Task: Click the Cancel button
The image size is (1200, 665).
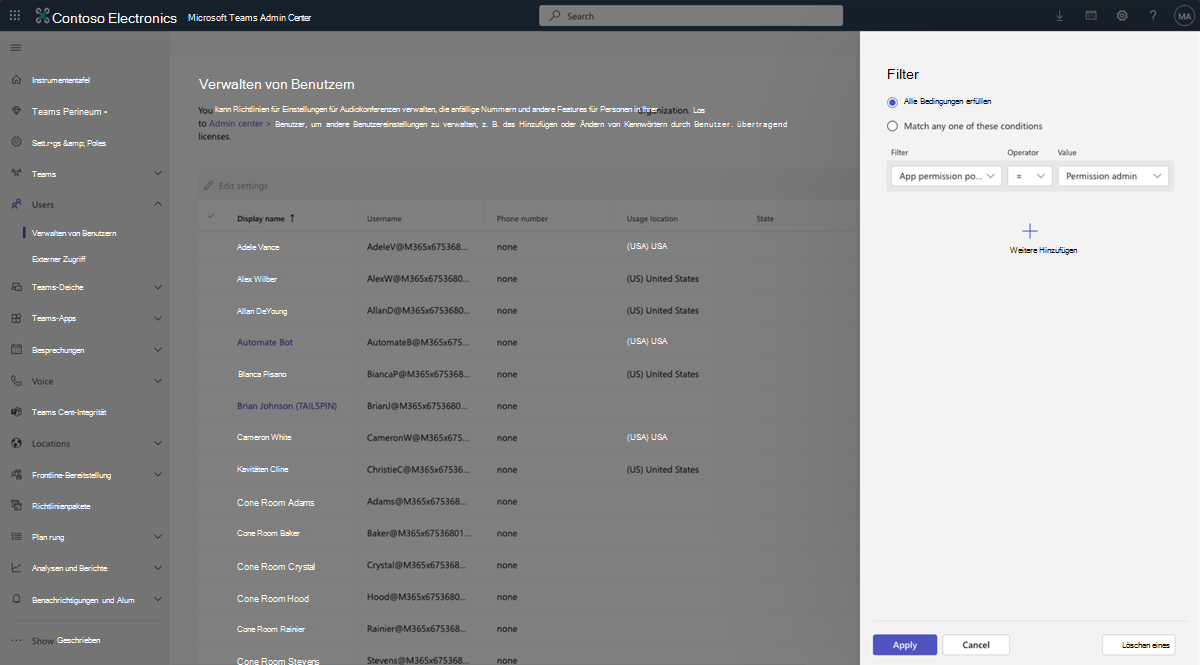Action: (x=976, y=645)
